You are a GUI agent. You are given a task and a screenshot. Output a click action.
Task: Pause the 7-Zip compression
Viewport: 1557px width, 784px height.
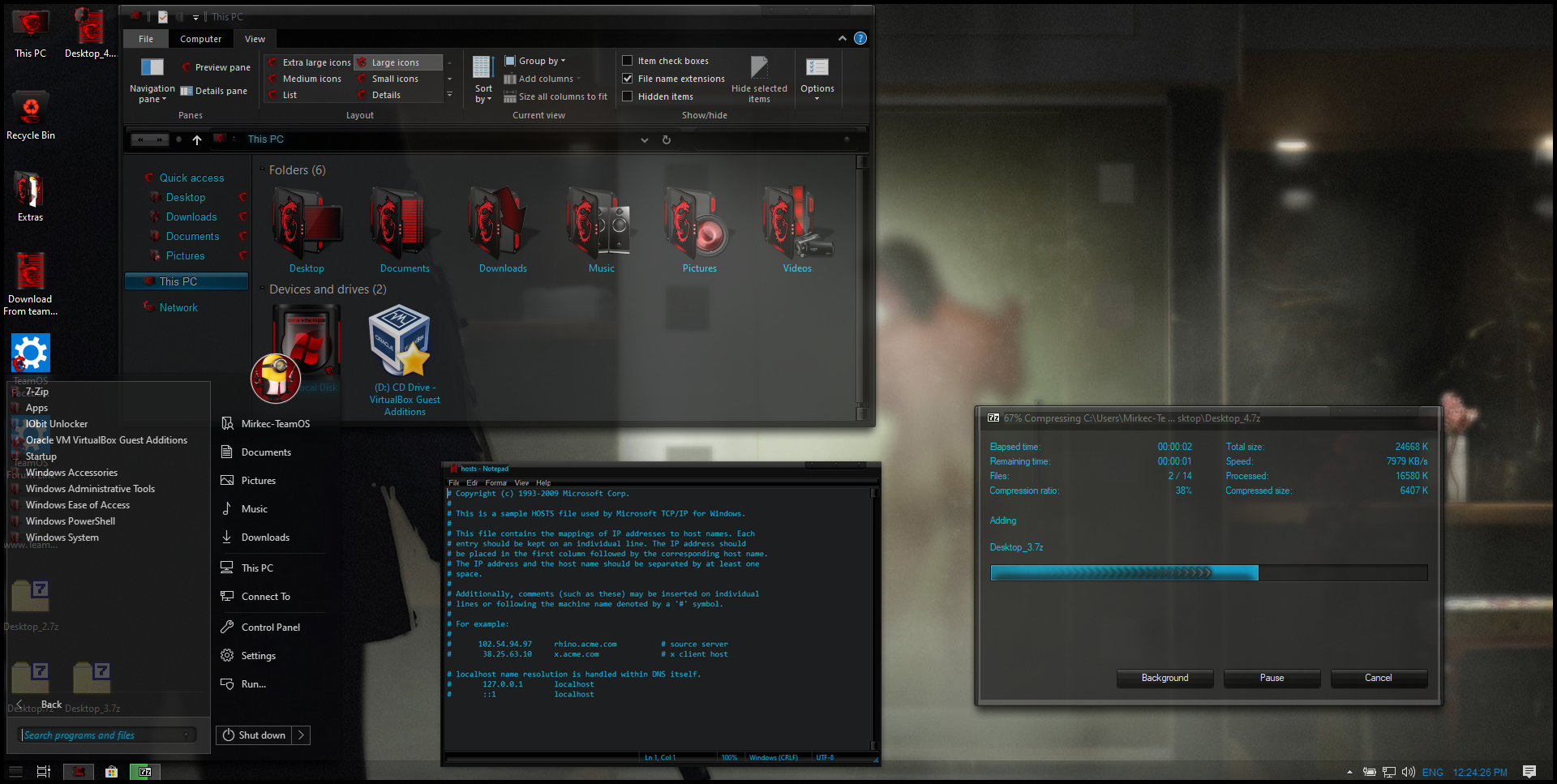pos(1272,678)
